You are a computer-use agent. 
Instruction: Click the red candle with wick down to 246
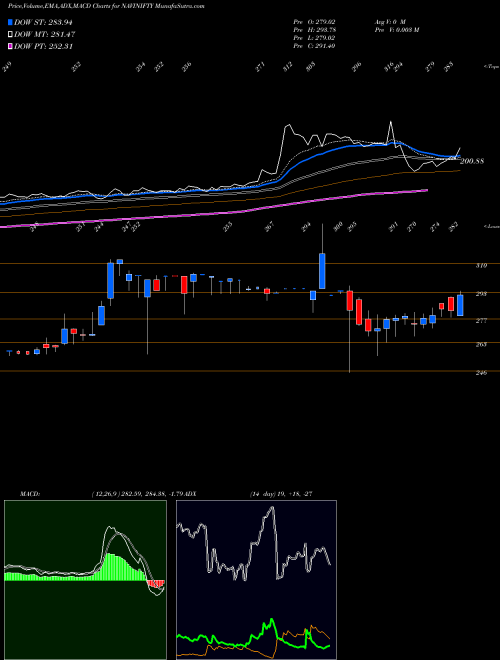click(x=350, y=301)
